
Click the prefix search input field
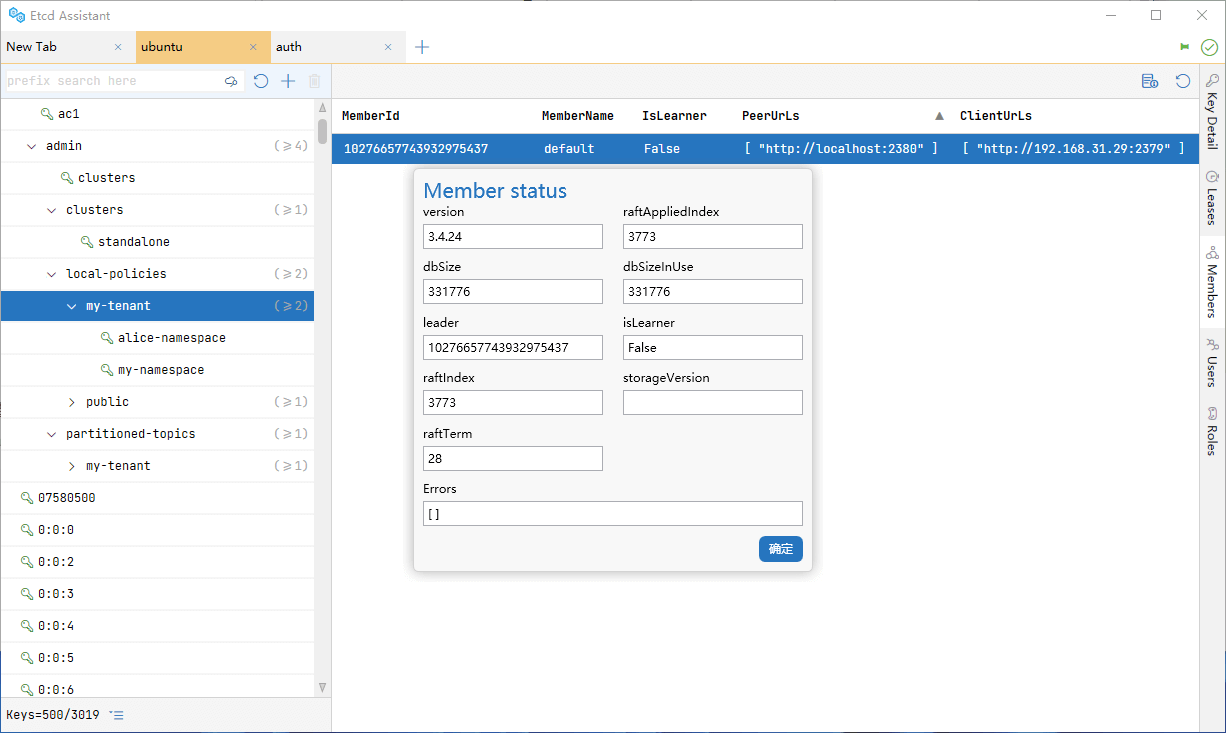(110, 81)
